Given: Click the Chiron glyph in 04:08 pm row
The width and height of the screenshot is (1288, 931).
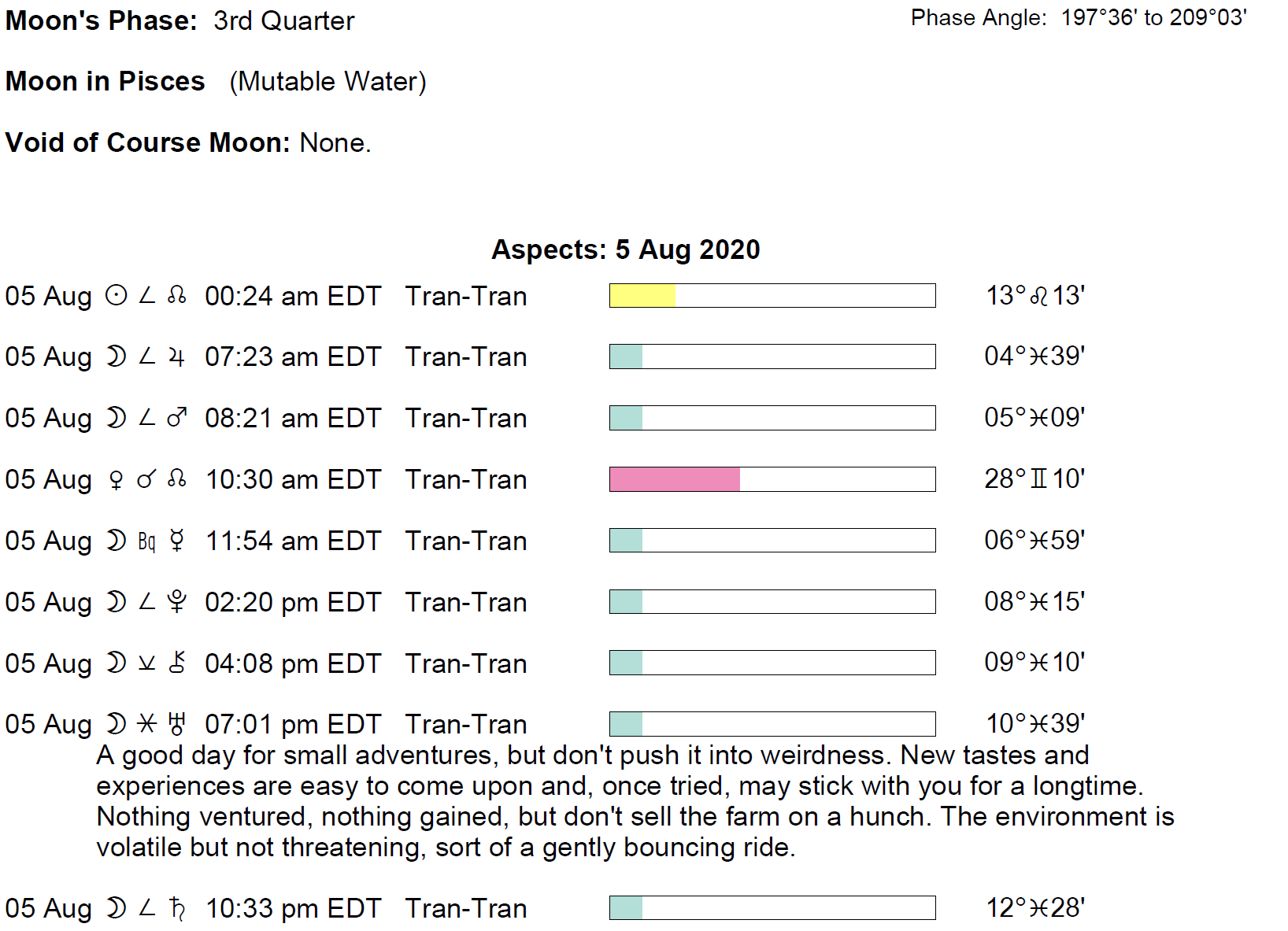Looking at the screenshot, I should tap(177, 663).
